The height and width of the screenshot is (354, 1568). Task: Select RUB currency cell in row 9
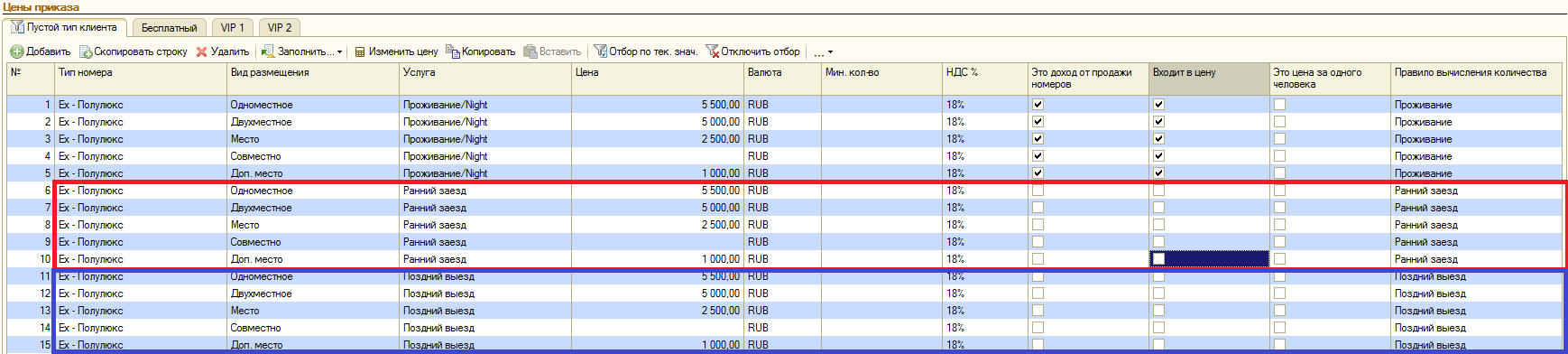point(782,242)
